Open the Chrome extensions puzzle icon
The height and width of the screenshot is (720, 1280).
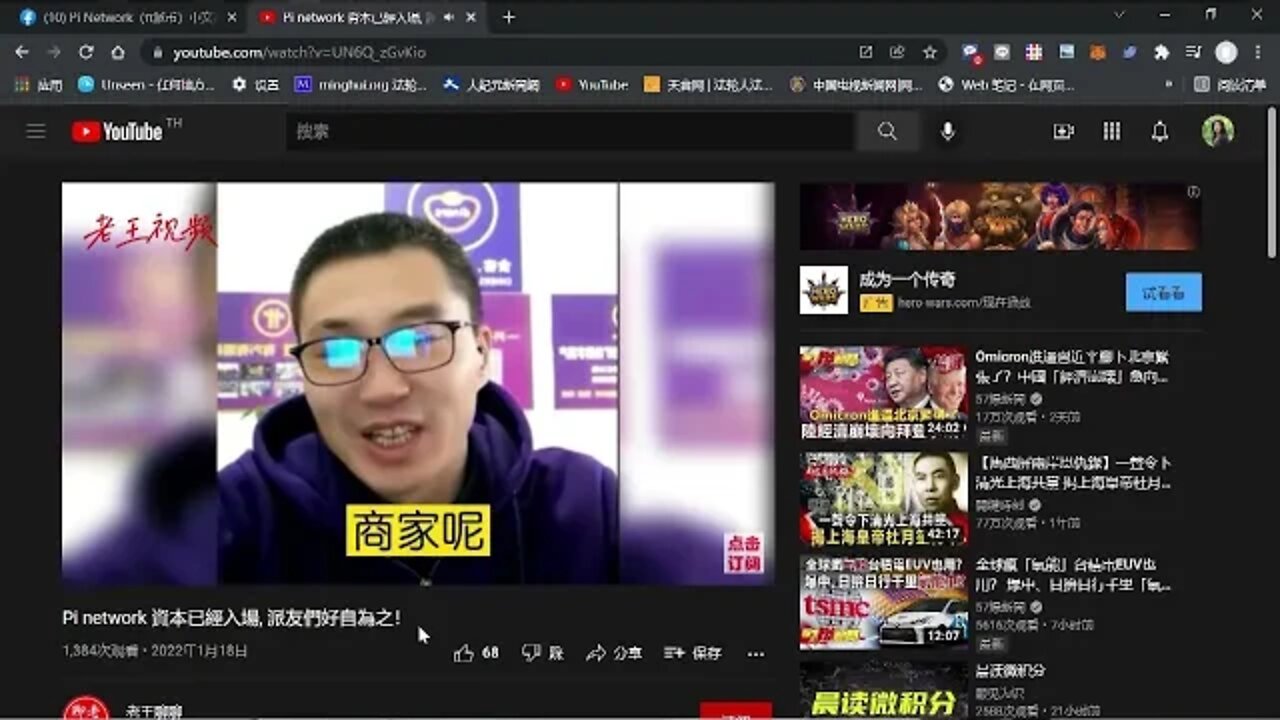tap(1161, 52)
